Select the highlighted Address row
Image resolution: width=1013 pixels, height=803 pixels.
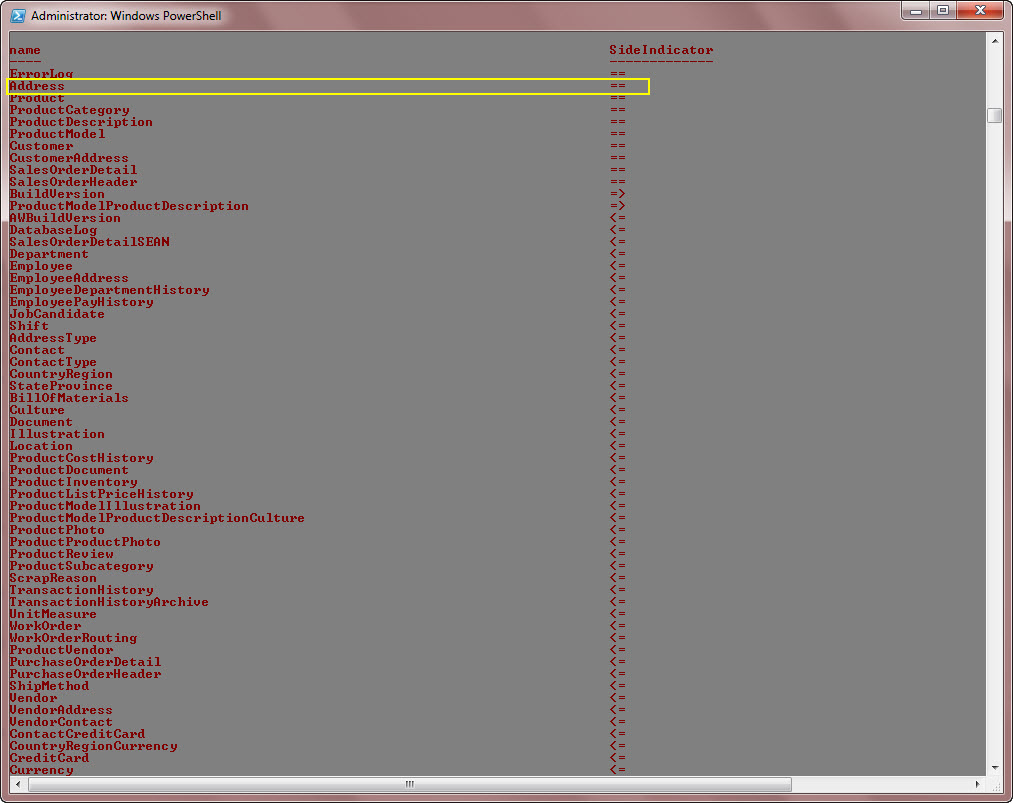click(x=35, y=86)
